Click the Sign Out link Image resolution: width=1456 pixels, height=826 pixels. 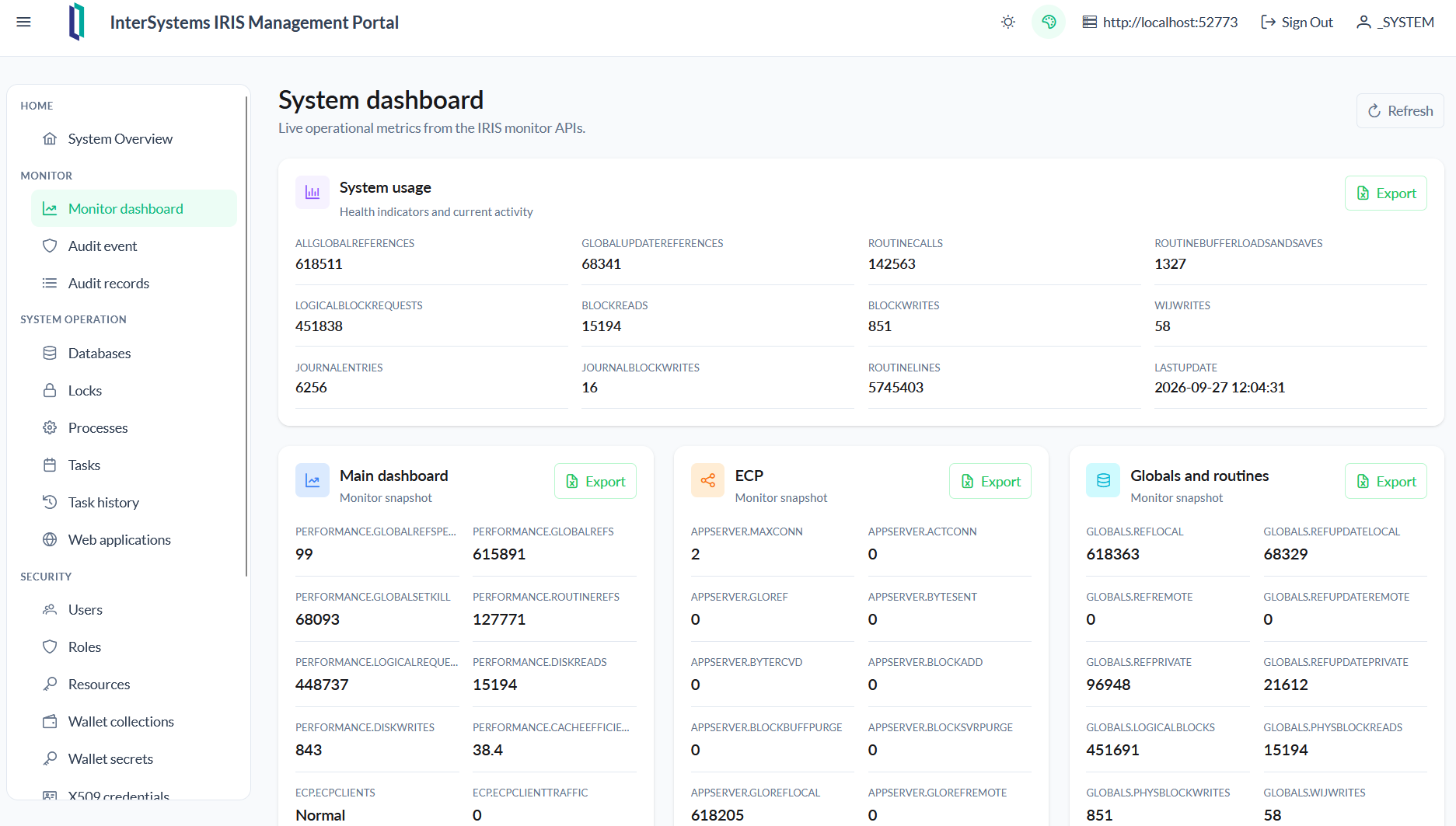pyautogui.click(x=1297, y=22)
